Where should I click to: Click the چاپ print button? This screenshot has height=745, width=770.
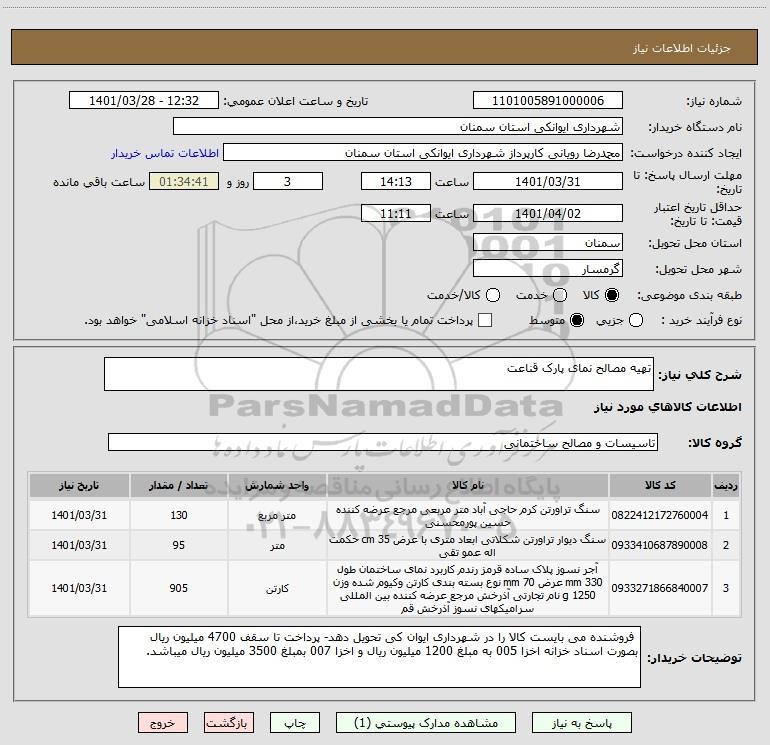pos(295,723)
